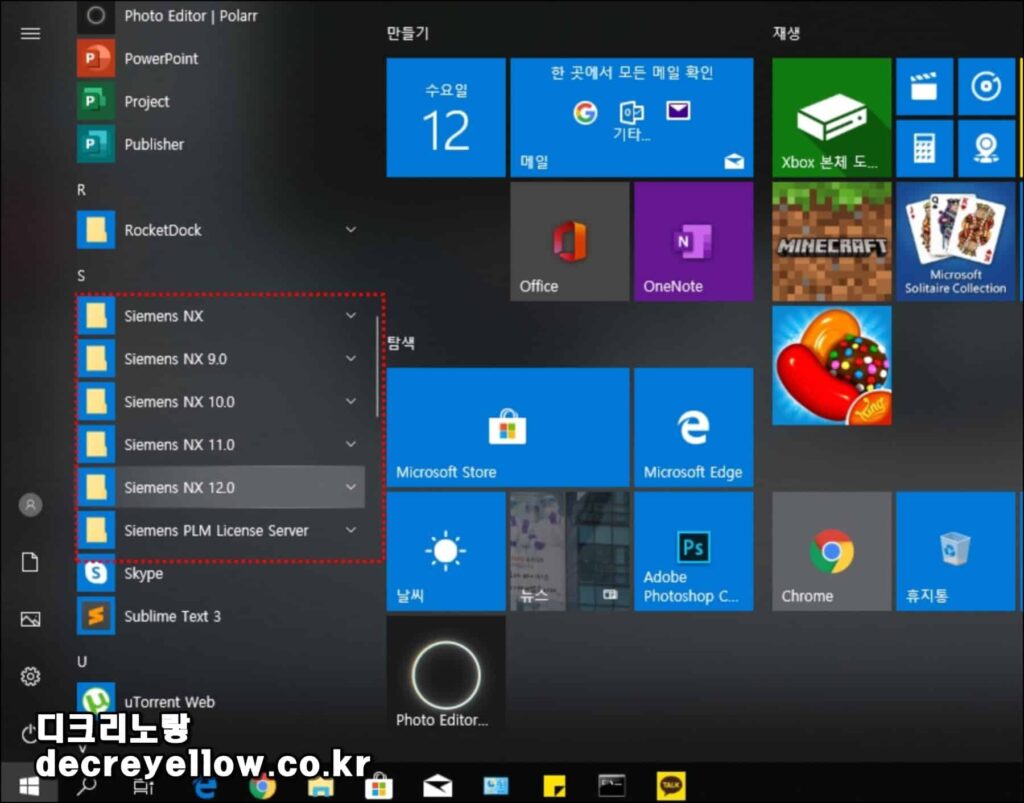
Task: Open Pictures from the Start rail
Action: tap(30, 619)
